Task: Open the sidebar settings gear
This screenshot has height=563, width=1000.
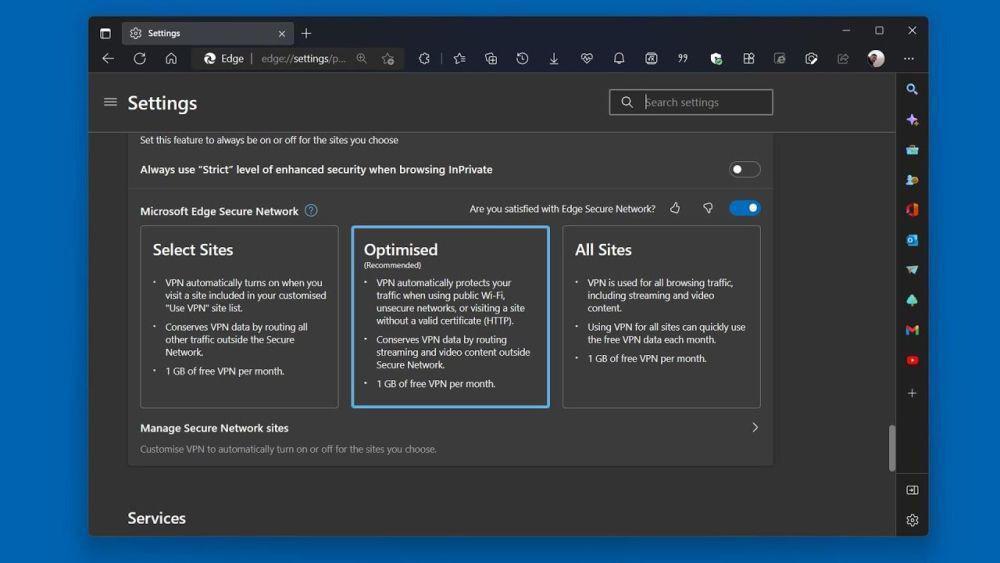Action: [x=912, y=520]
